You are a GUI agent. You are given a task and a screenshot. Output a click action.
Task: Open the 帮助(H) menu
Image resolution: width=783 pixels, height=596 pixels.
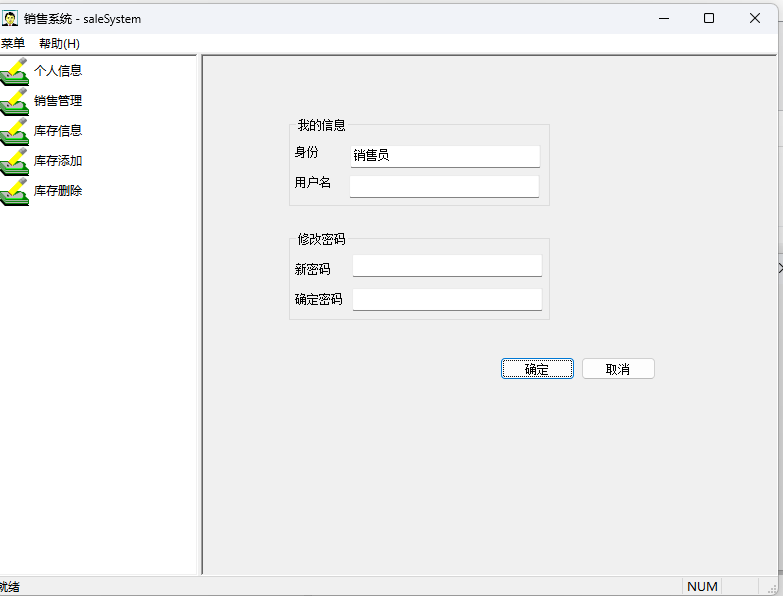point(59,43)
